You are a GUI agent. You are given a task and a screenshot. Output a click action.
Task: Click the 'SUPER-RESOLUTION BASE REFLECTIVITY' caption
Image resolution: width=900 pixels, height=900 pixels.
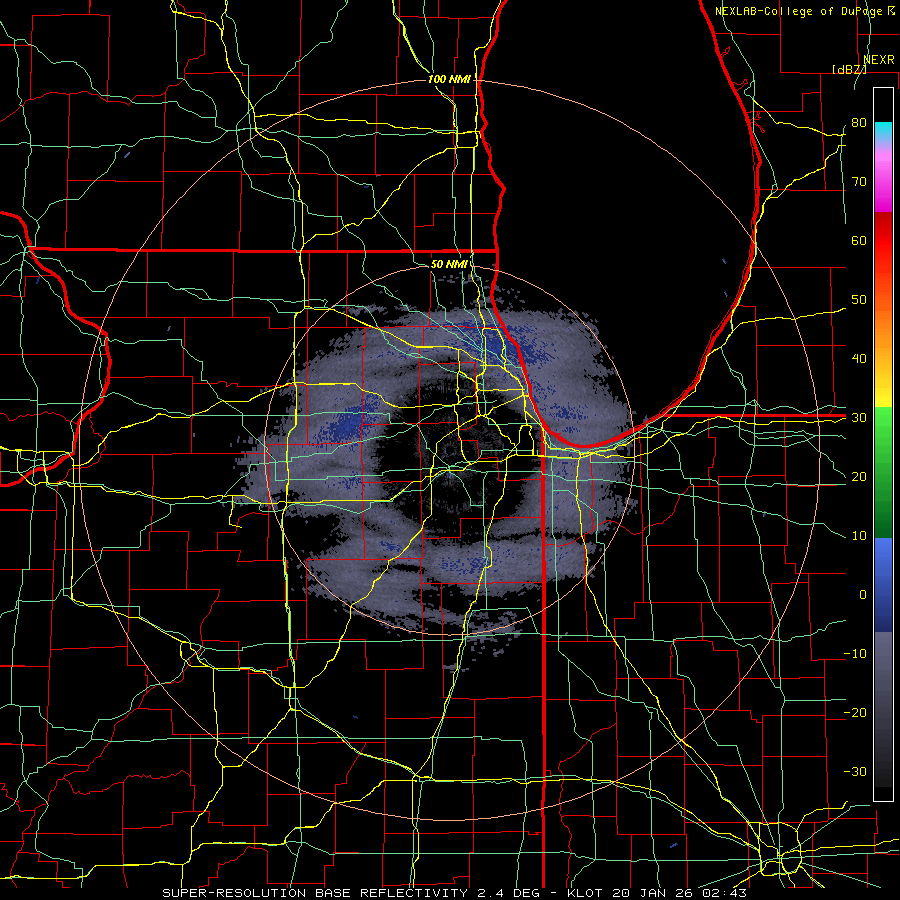(x=315, y=893)
